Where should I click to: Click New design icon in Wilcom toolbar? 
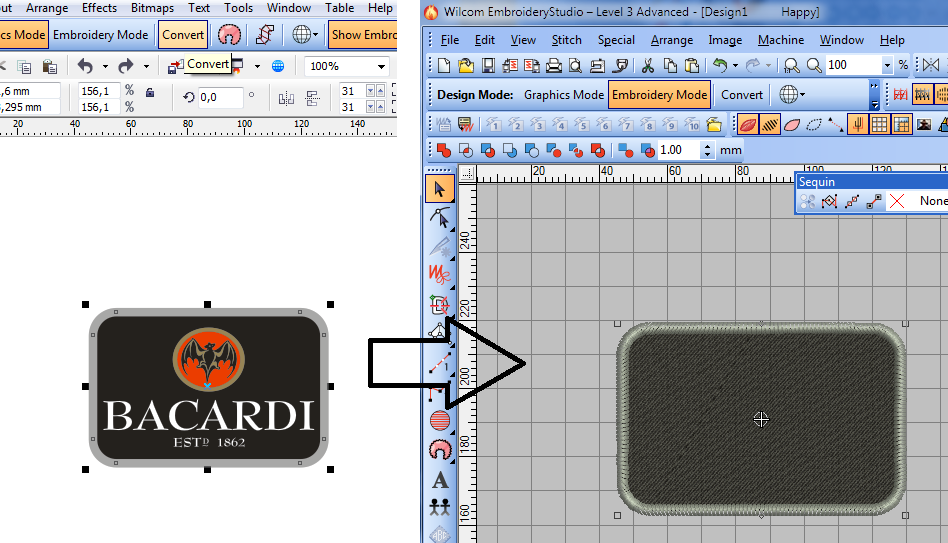pos(444,65)
